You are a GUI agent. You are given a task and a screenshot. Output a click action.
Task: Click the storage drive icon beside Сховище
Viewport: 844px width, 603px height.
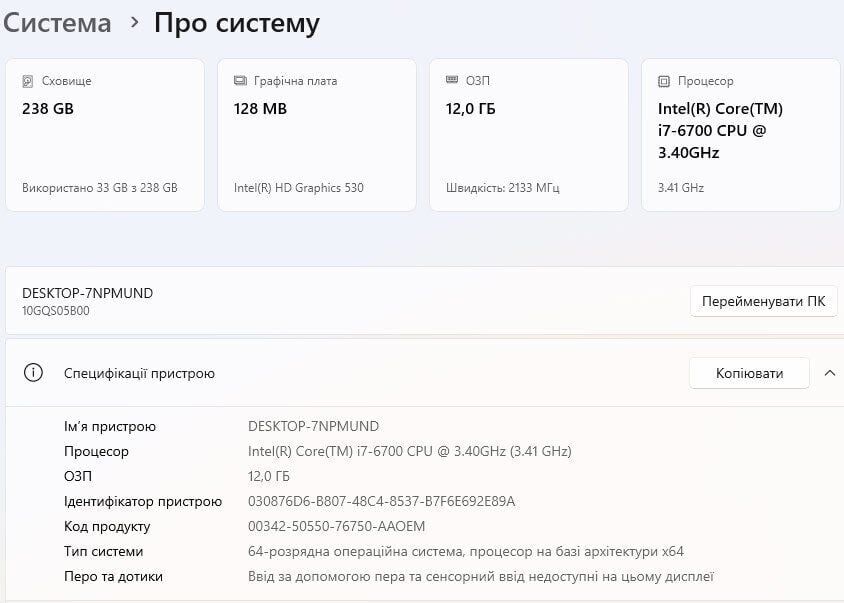click(x=28, y=81)
